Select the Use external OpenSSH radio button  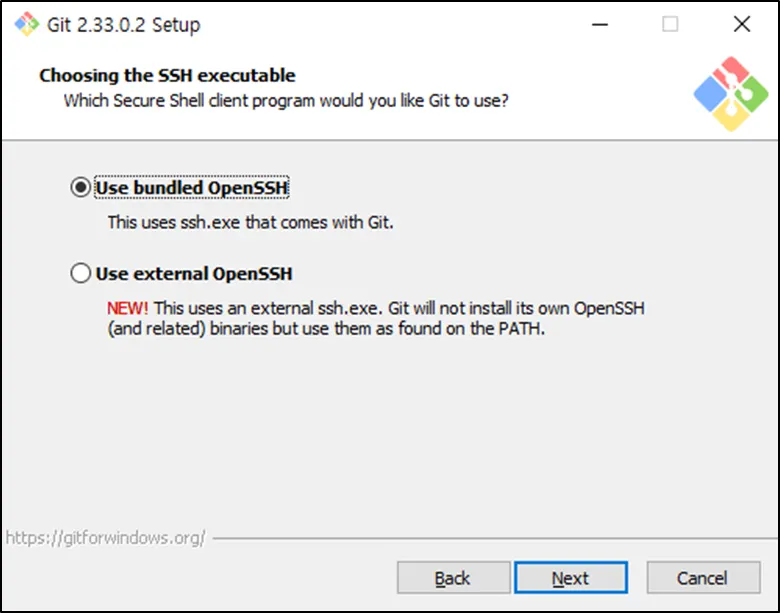coord(80,273)
